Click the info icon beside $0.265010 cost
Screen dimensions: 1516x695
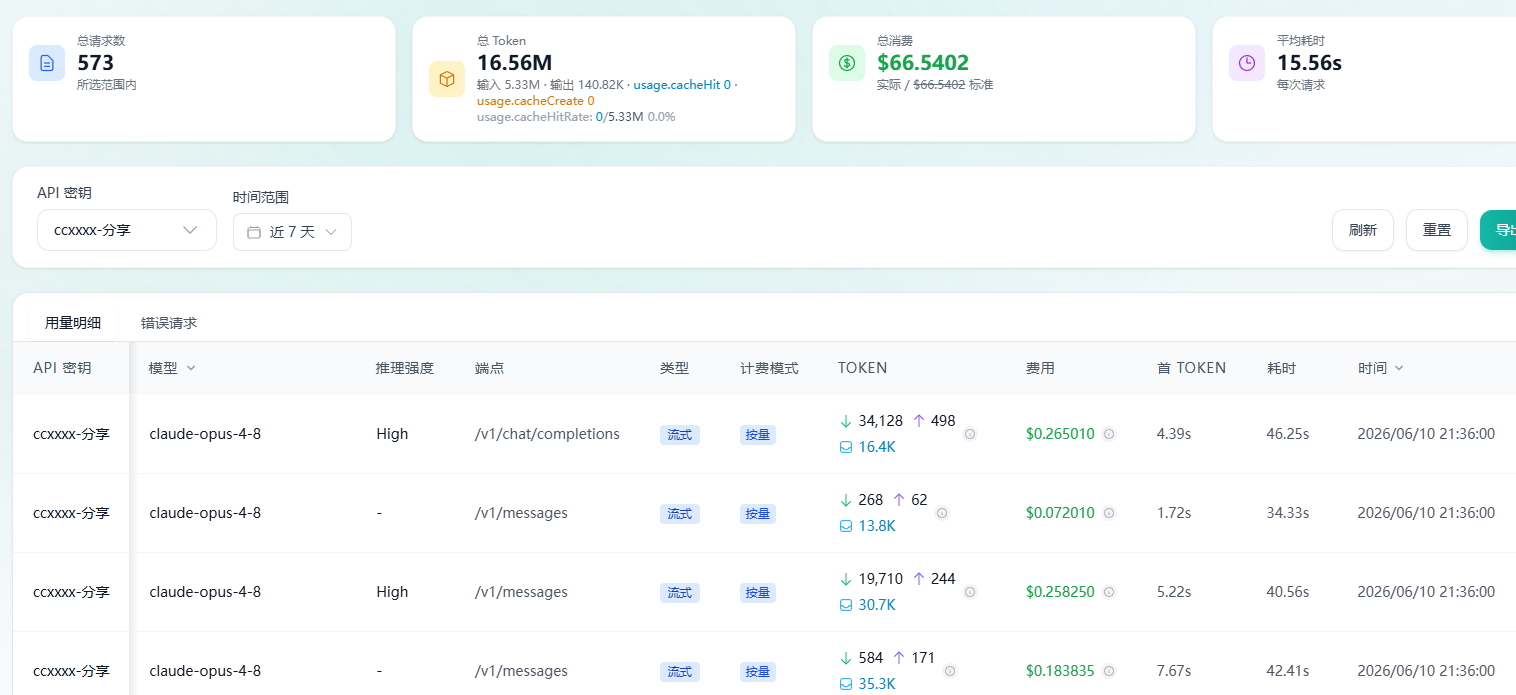coord(1109,434)
